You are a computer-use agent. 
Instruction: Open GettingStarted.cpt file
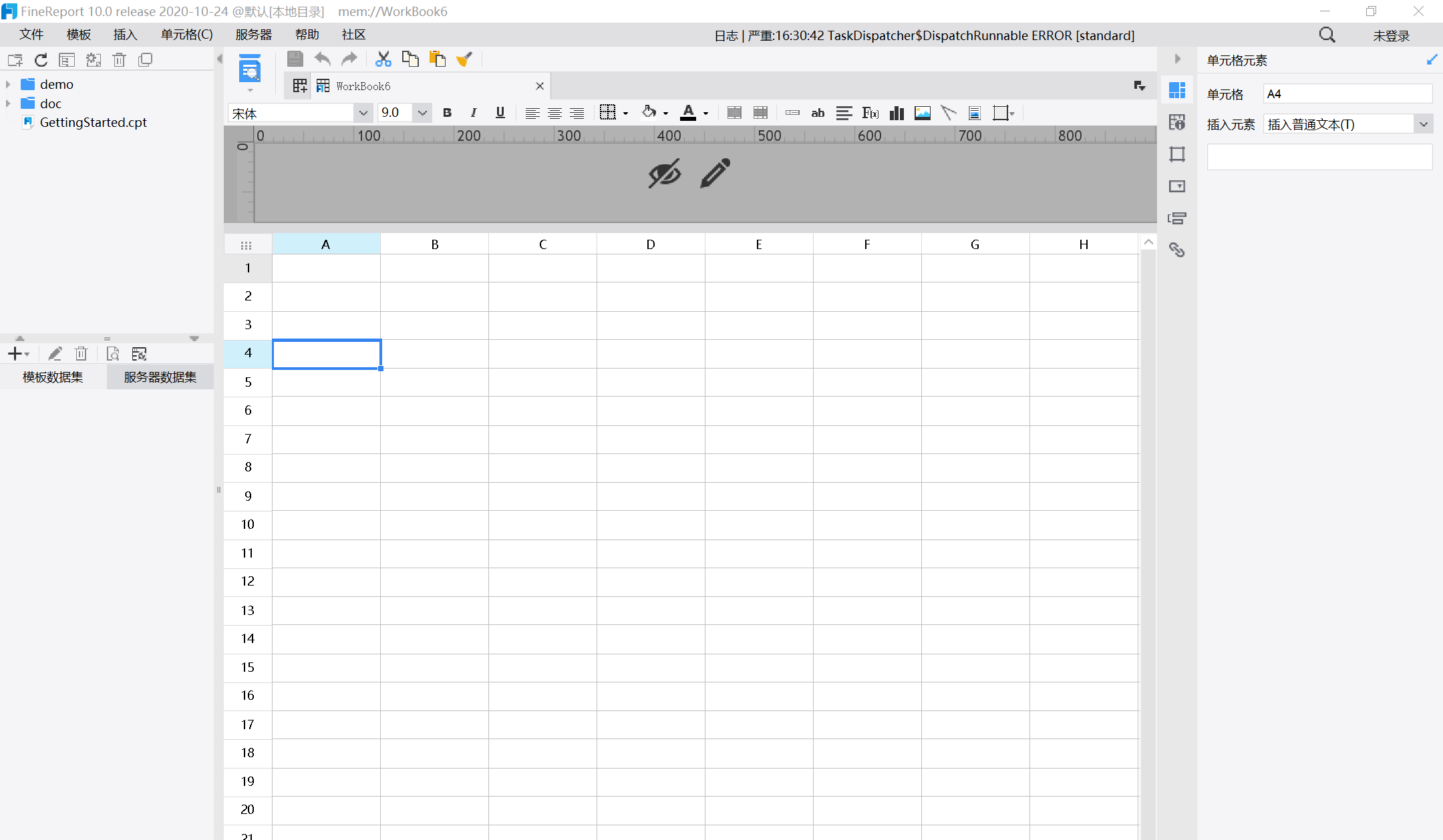tap(93, 122)
